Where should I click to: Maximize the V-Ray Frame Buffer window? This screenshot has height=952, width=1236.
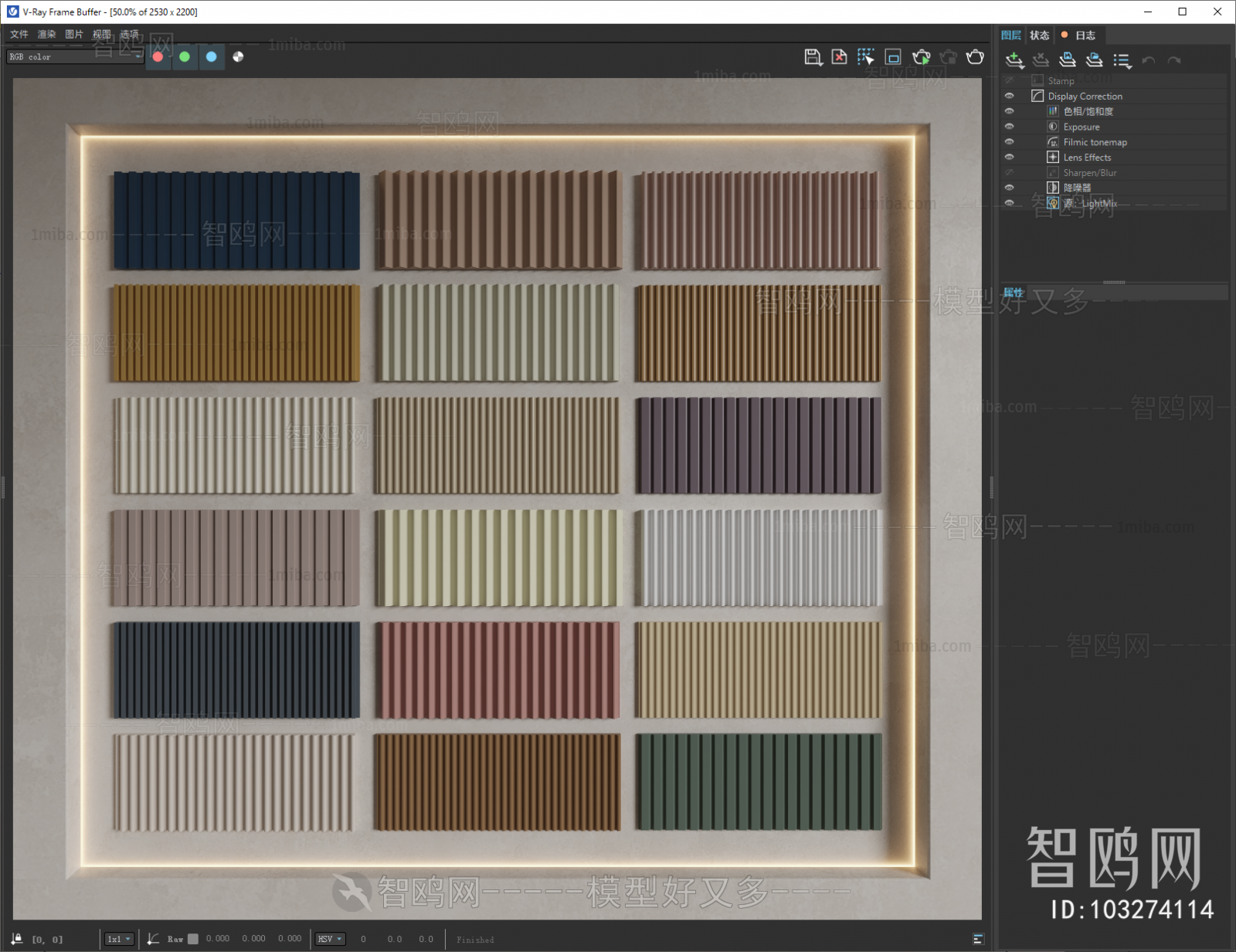[x=1182, y=12]
